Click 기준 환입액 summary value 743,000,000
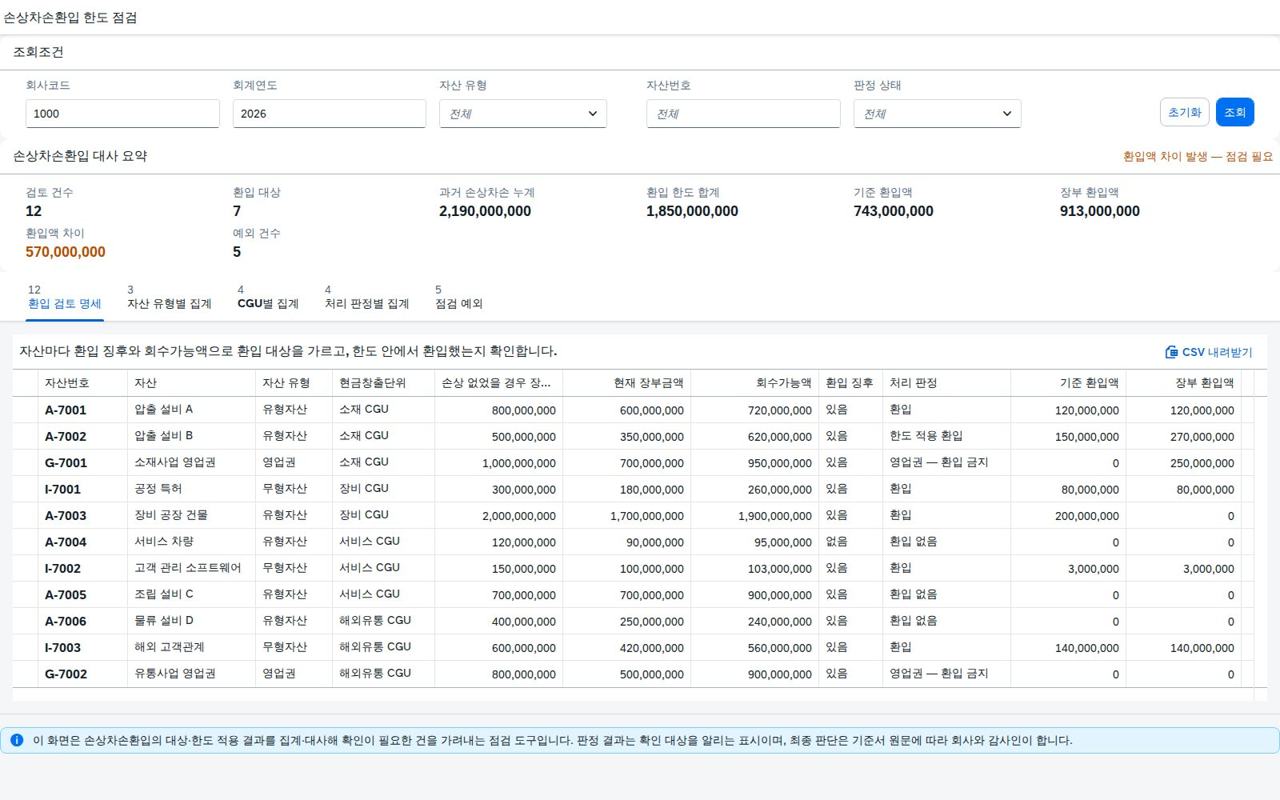This screenshot has height=800, width=1280. tap(893, 211)
